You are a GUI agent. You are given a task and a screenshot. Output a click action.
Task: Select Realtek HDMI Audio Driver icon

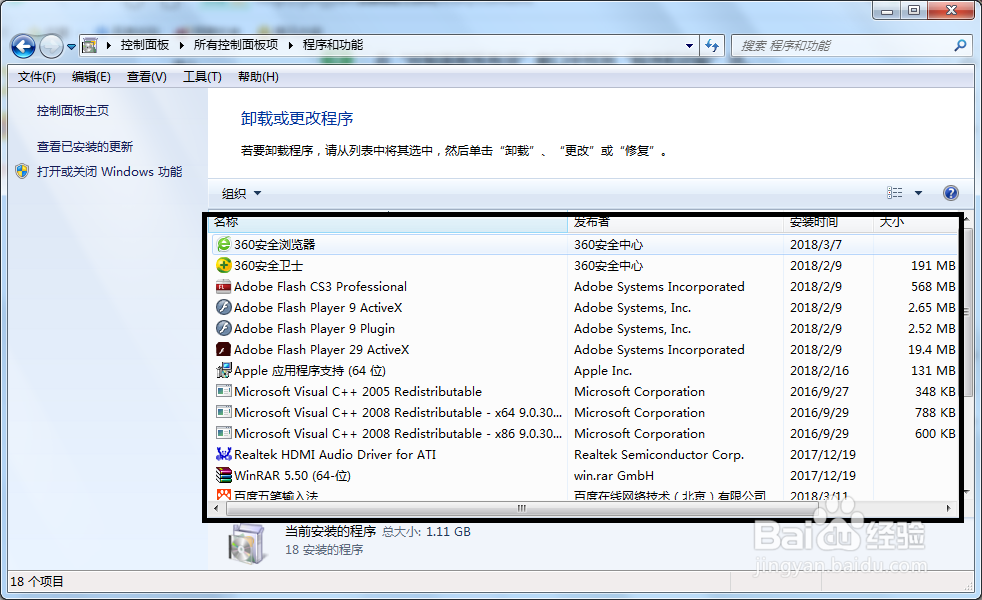tap(224, 454)
